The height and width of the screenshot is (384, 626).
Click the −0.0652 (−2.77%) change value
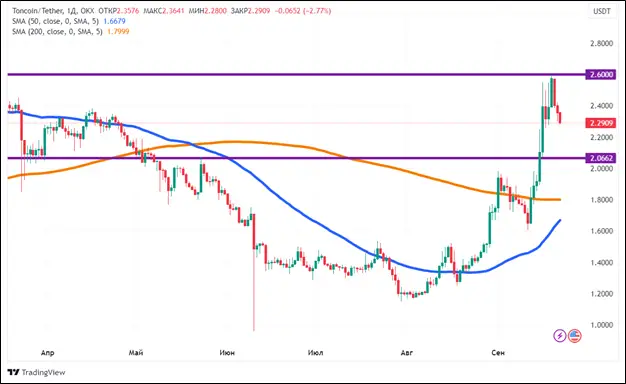pos(303,11)
